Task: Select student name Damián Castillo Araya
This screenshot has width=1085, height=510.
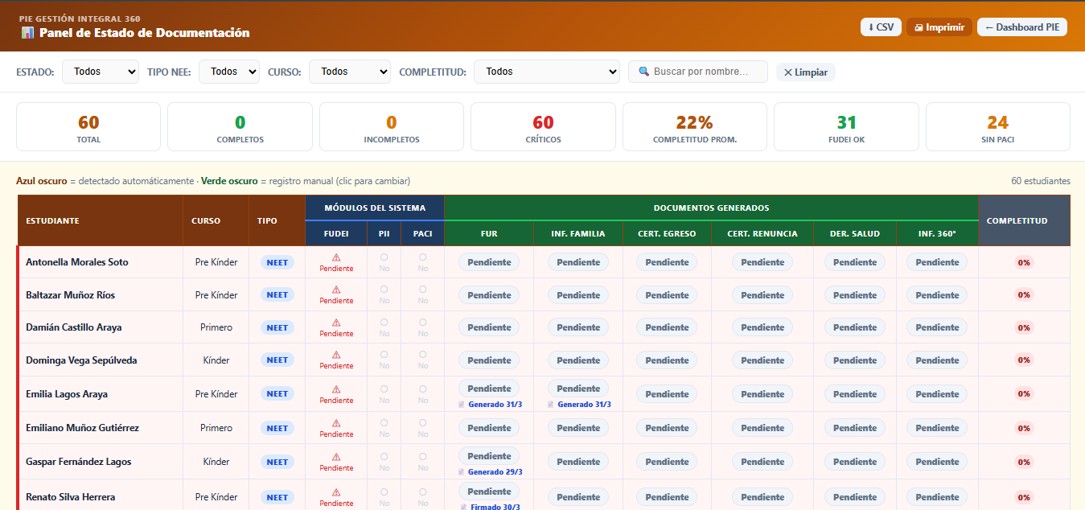Action: click(x=73, y=327)
